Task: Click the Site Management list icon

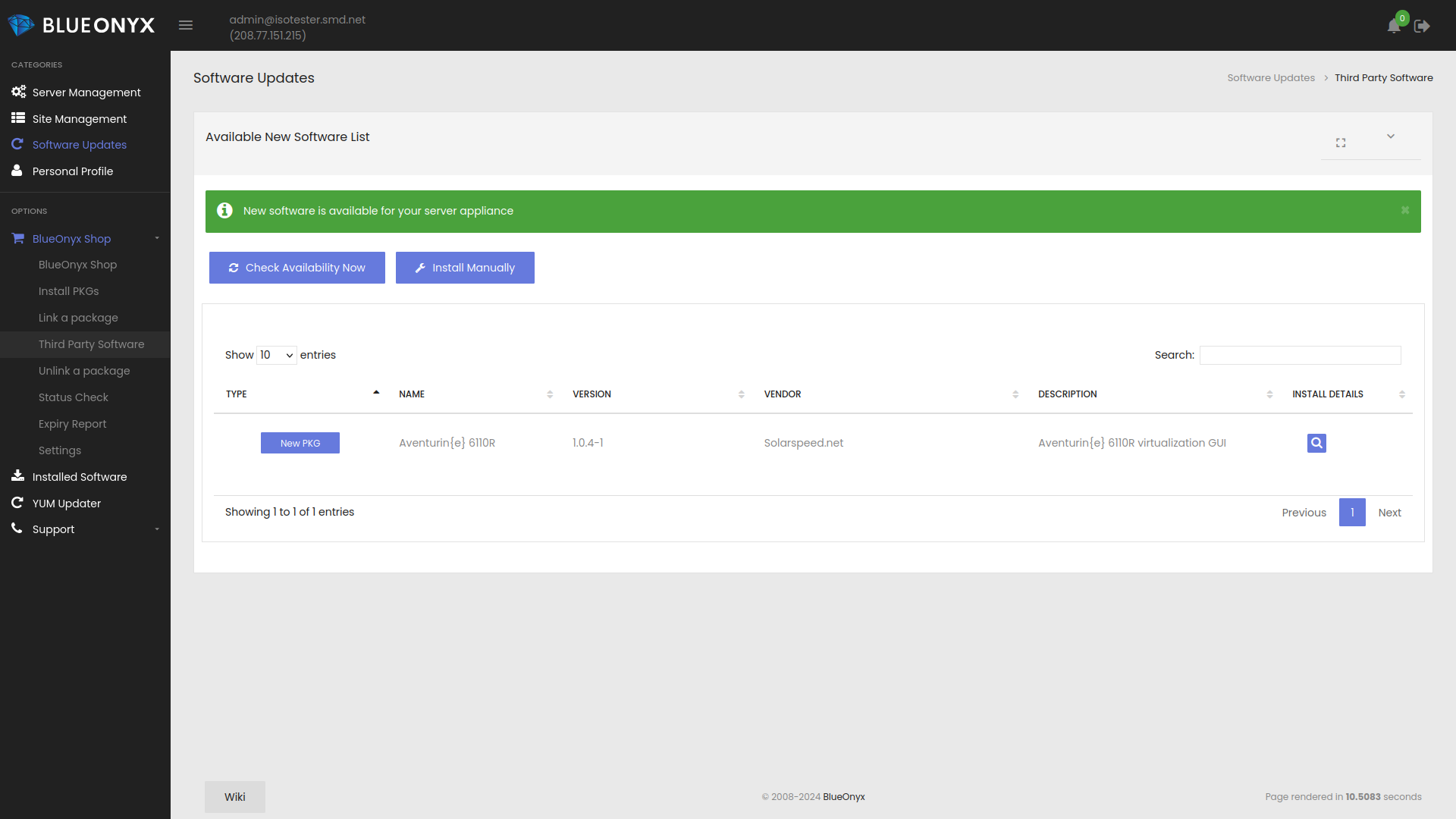Action: [x=18, y=118]
